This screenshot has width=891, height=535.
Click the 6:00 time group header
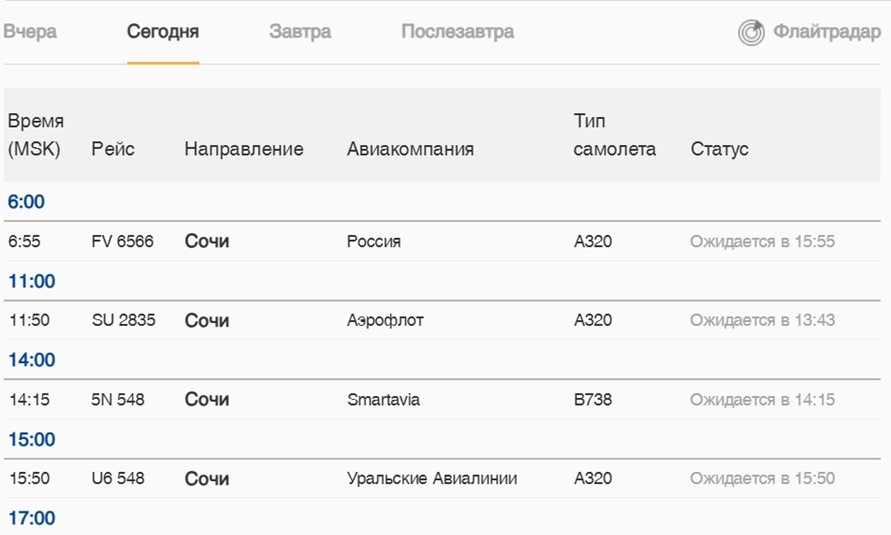pos(26,202)
